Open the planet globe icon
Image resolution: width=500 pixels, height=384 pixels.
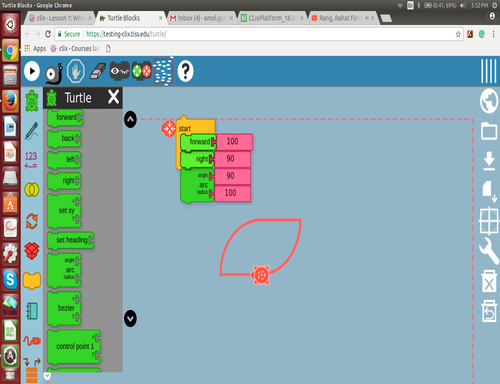(489, 101)
